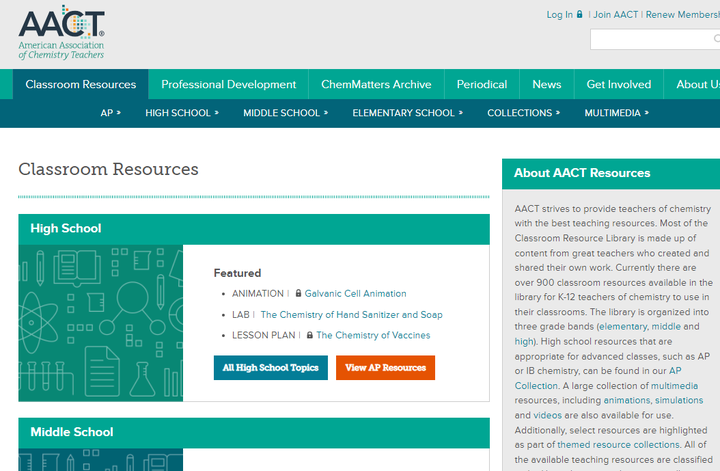Expand the COLLECTIONS submenu
The height and width of the screenshot is (471, 720).
[x=523, y=113]
